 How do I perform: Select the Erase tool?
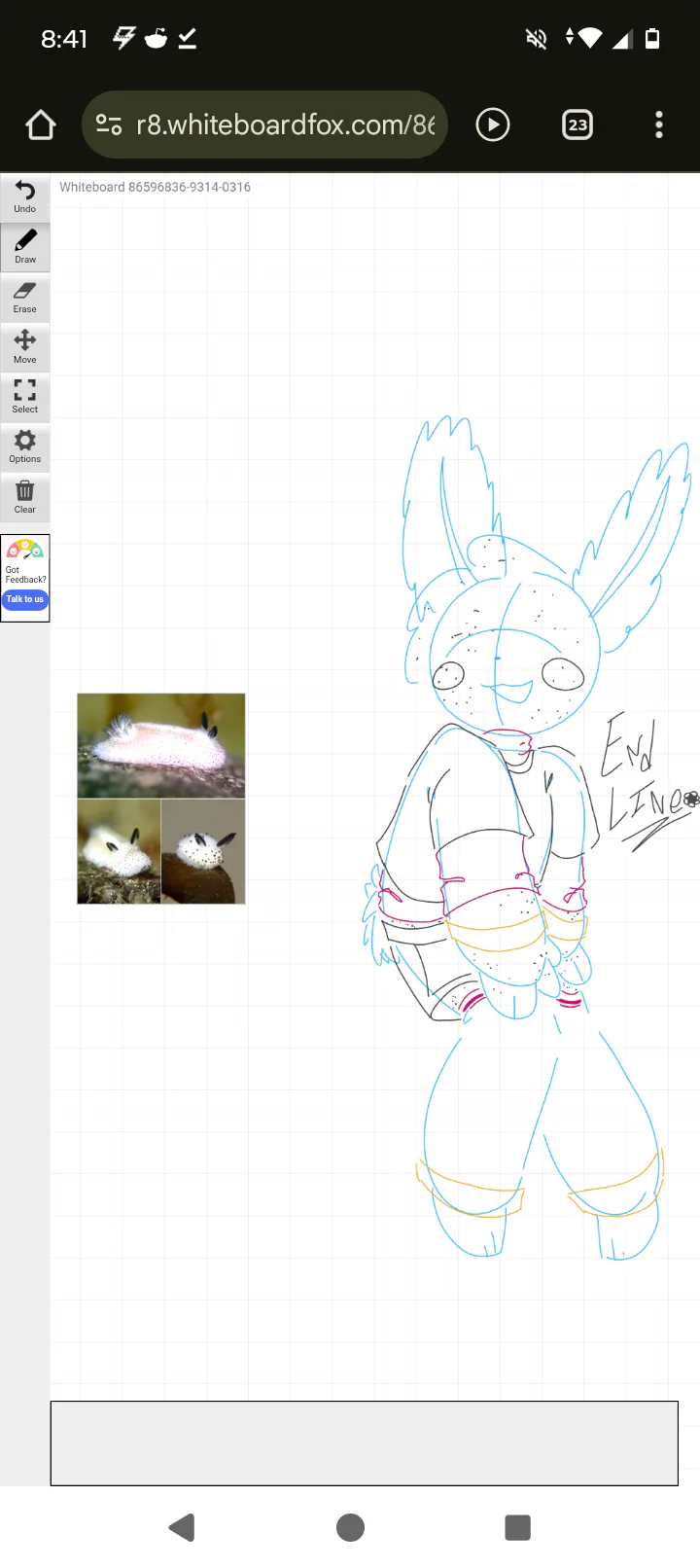[25, 298]
